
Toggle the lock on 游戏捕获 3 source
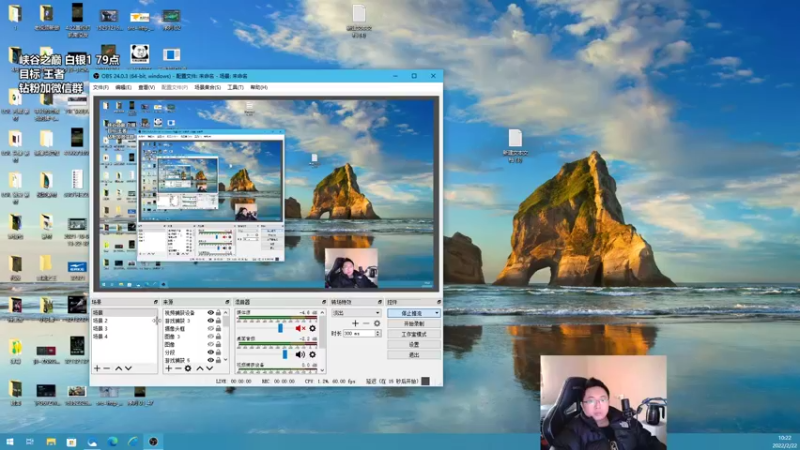pyautogui.click(x=218, y=320)
